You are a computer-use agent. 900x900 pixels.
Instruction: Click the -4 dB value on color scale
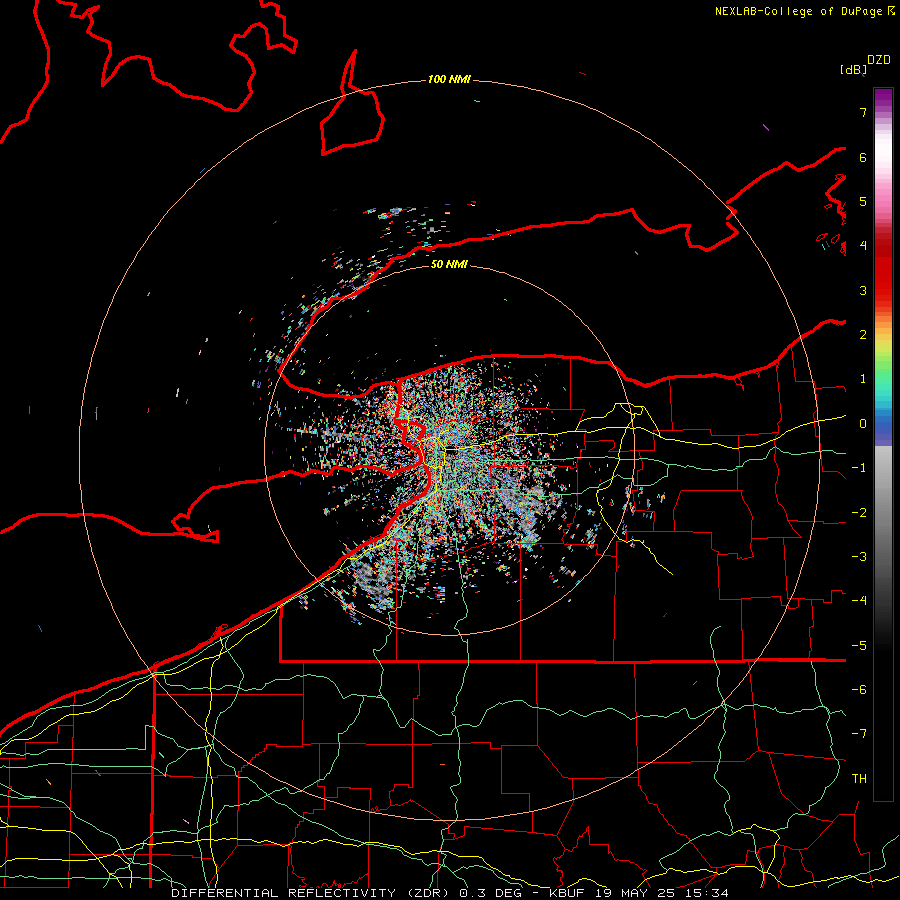click(859, 601)
